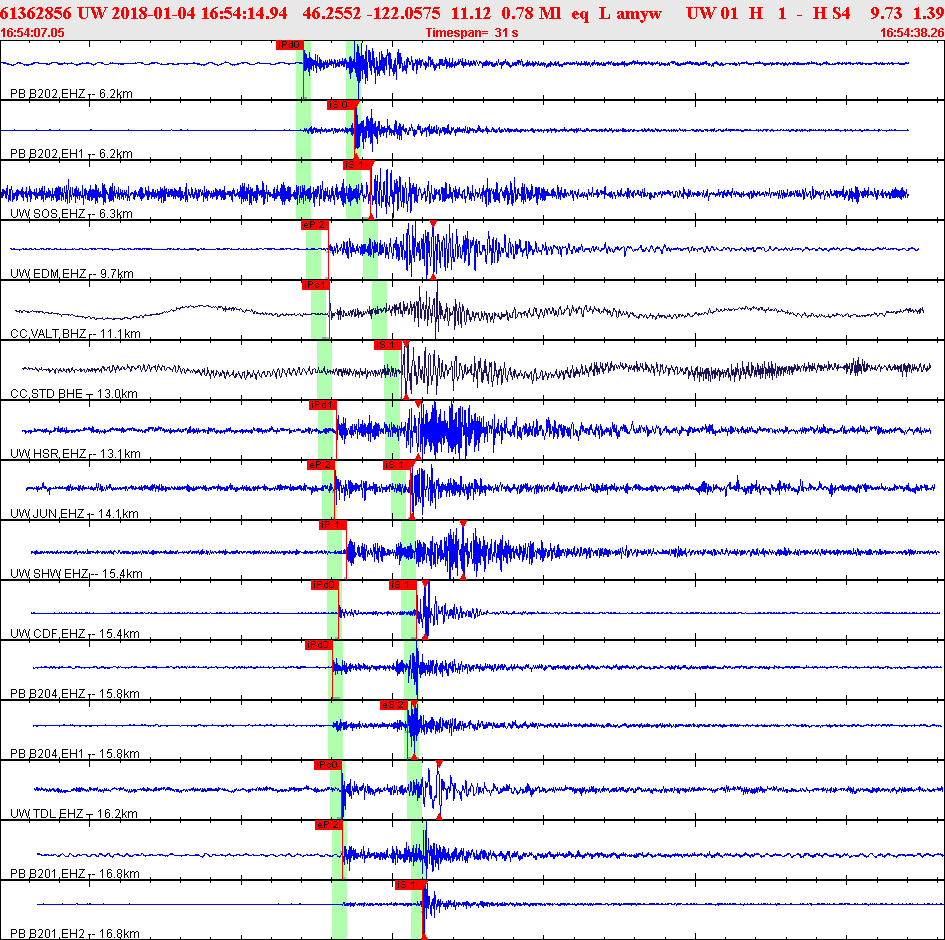Select the eP 2 pick on PB B201 EHZ
This screenshot has height=940, width=945.
click(328, 825)
